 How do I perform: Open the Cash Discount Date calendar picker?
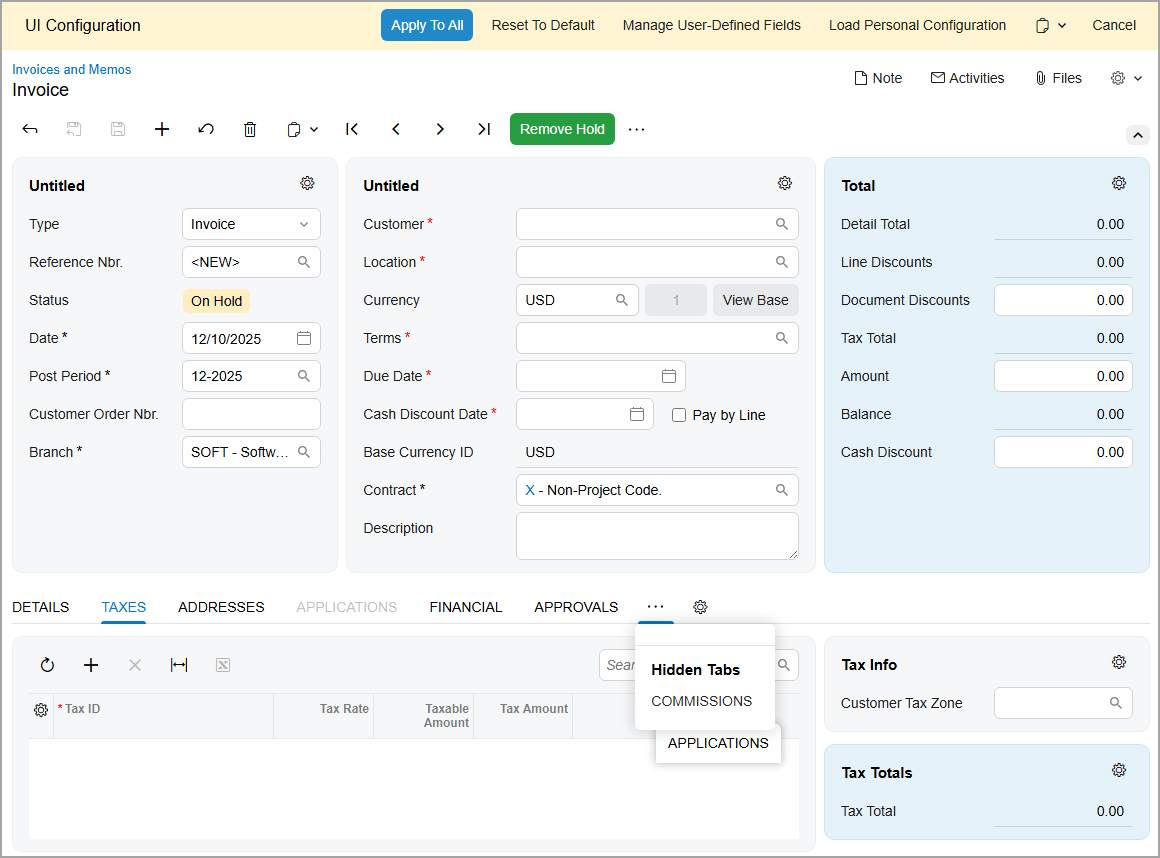pyautogui.click(x=637, y=413)
